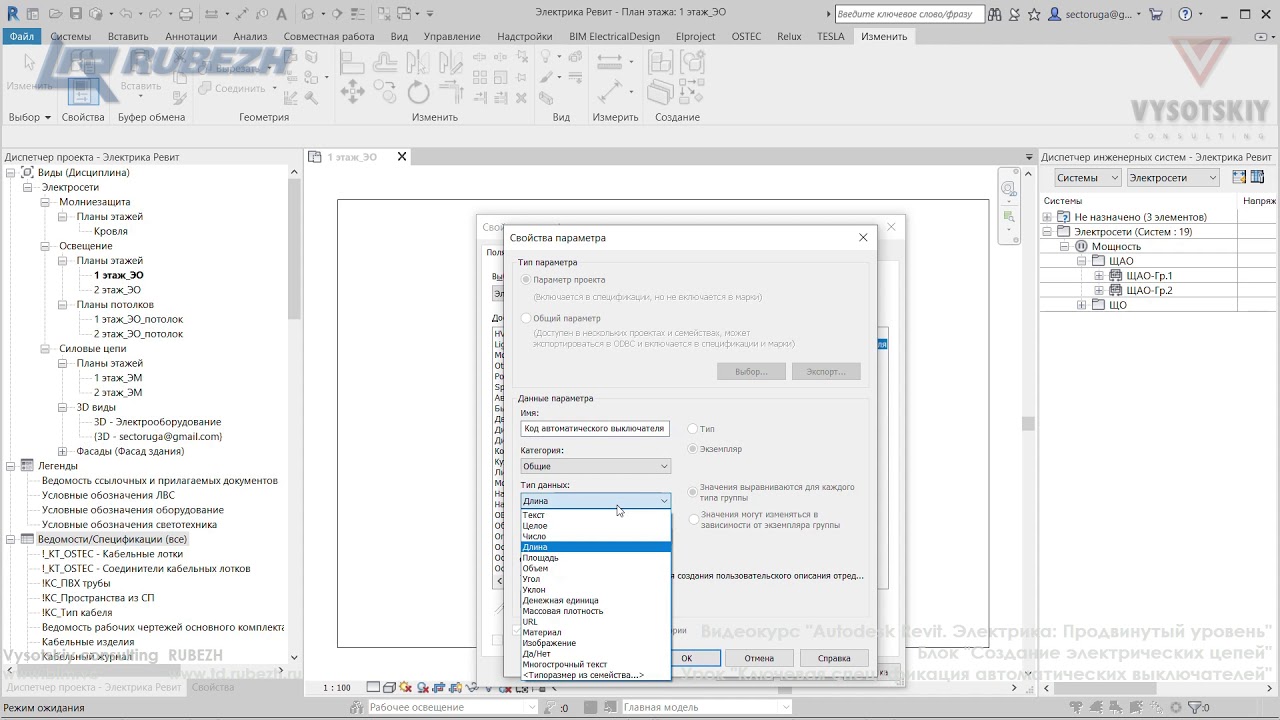Select the 2 этаж_ЭМ view in the project browser
1280x720 pixels.
click(118, 393)
